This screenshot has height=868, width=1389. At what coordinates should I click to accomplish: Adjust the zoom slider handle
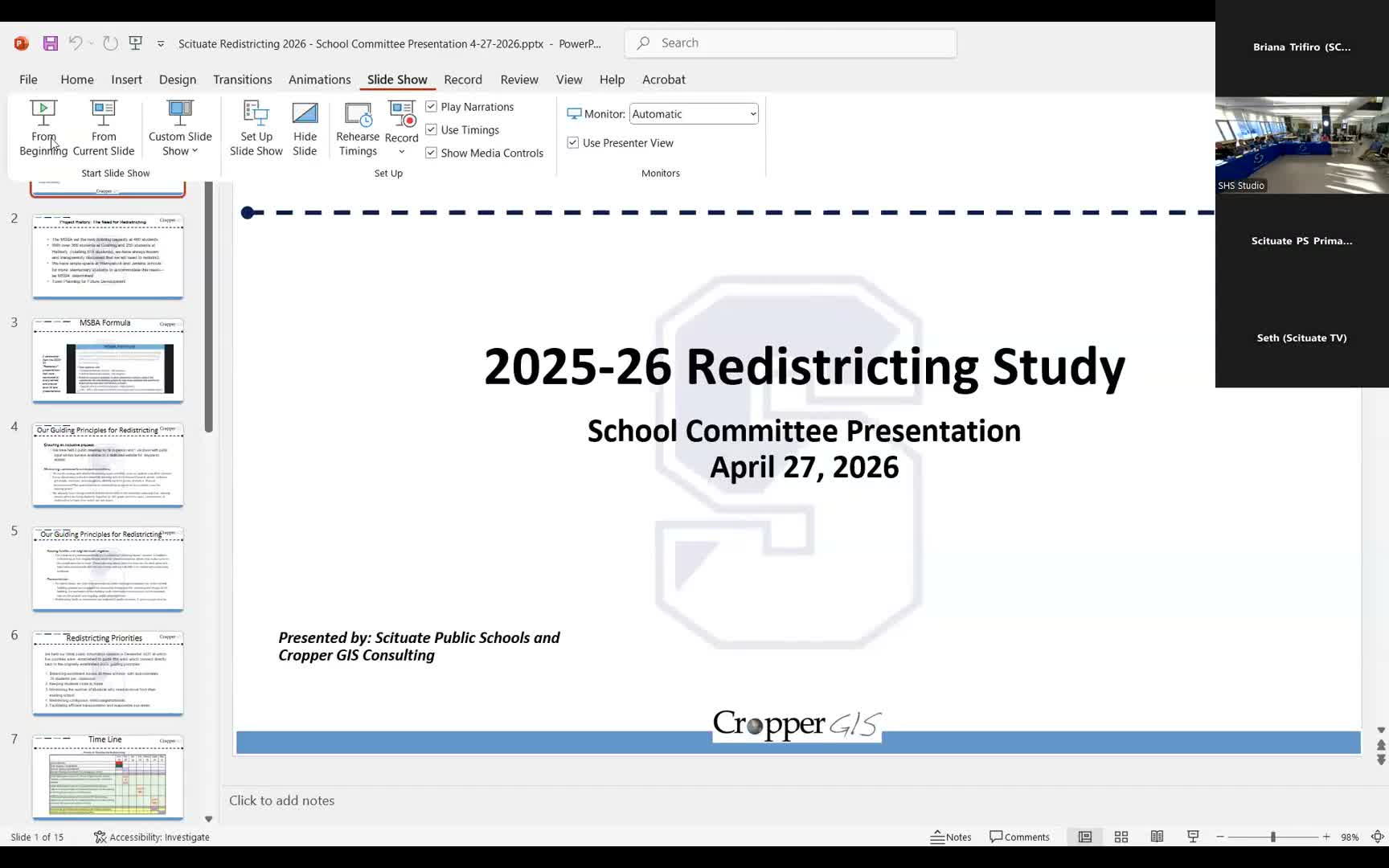[1273, 837]
